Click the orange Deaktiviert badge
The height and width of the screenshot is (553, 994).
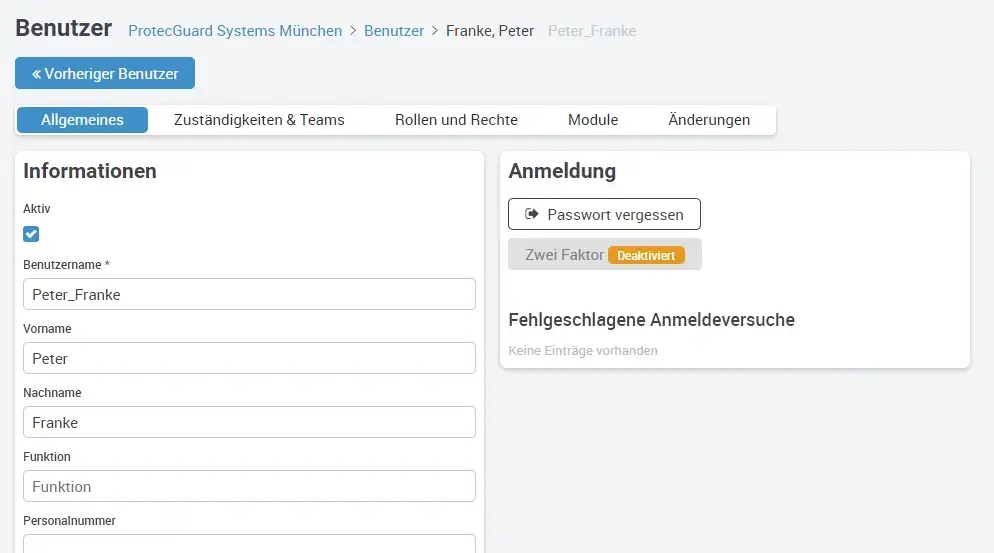(x=646, y=255)
